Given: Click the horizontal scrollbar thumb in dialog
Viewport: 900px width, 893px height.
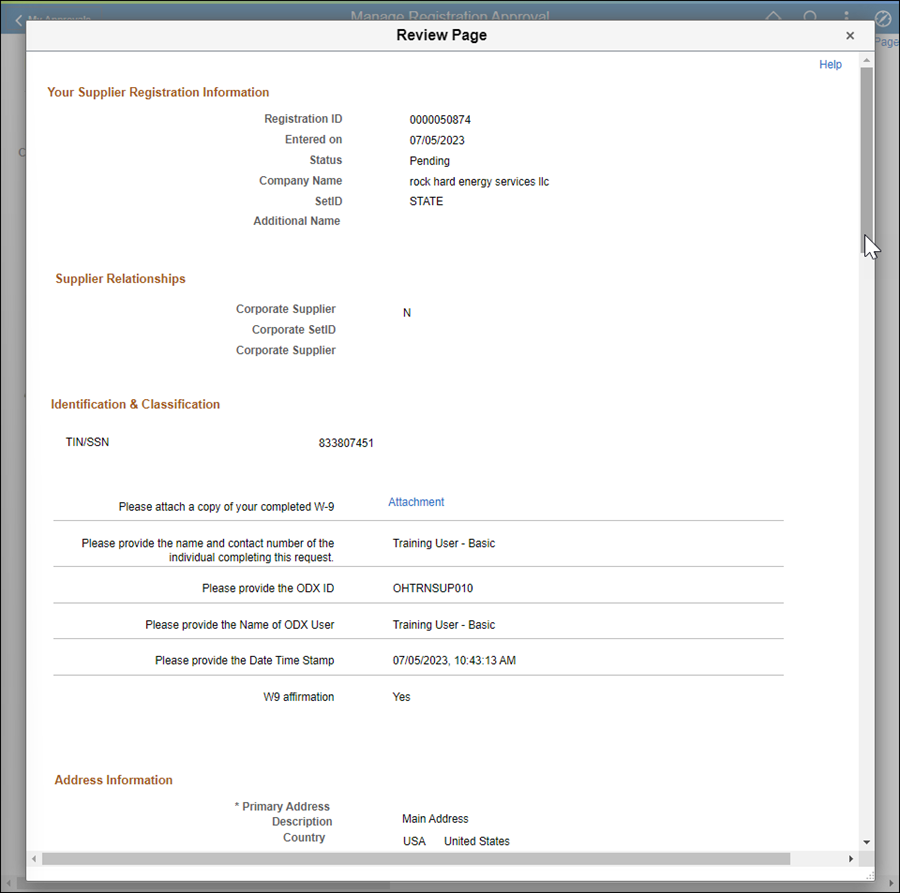Looking at the screenshot, I should (x=416, y=859).
